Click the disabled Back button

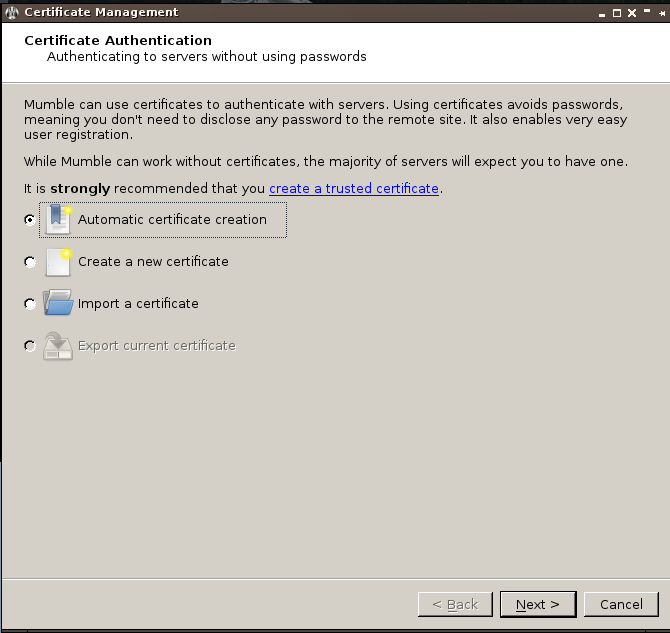pyautogui.click(x=455, y=604)
